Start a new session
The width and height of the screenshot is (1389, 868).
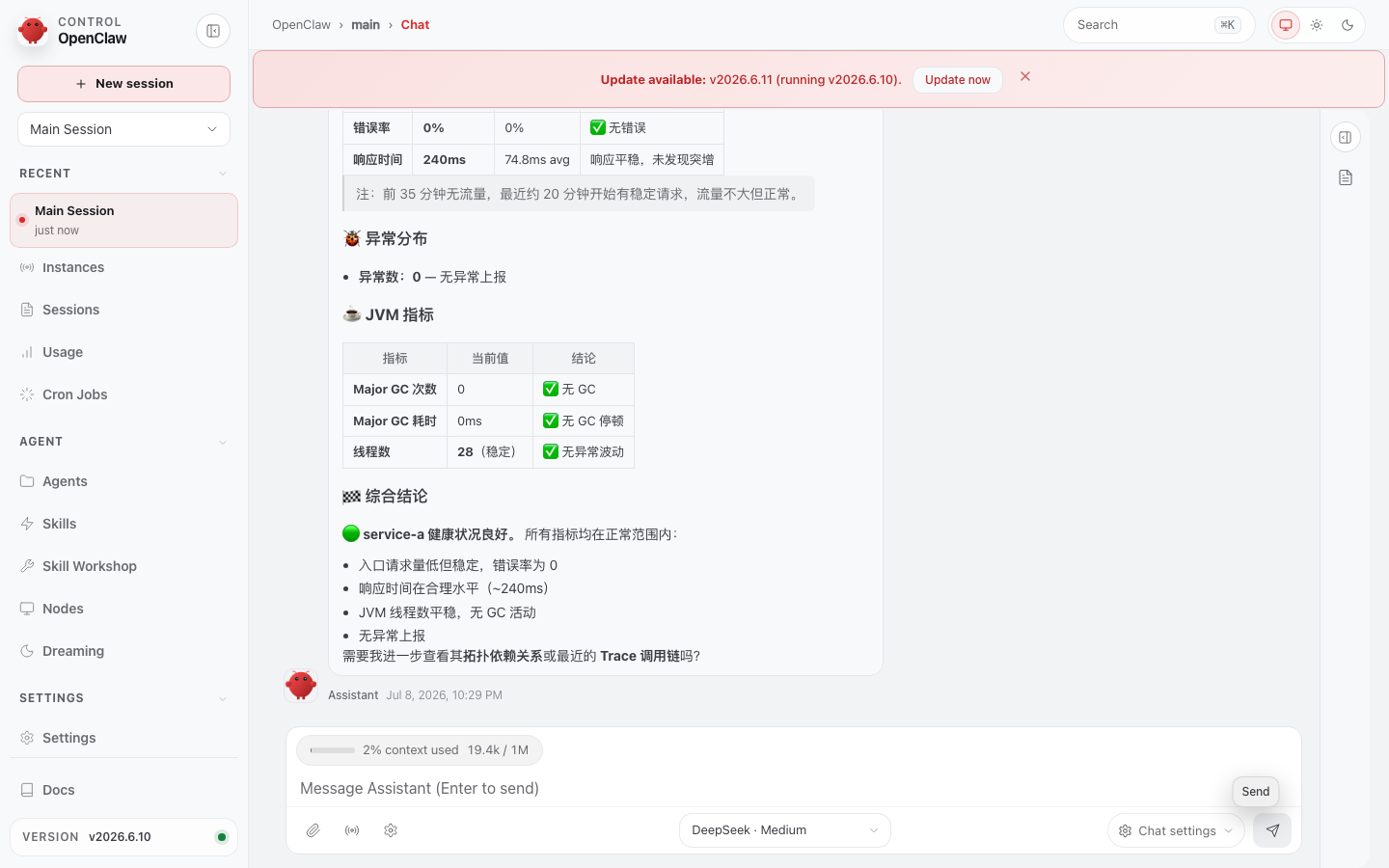click(123, 84)
